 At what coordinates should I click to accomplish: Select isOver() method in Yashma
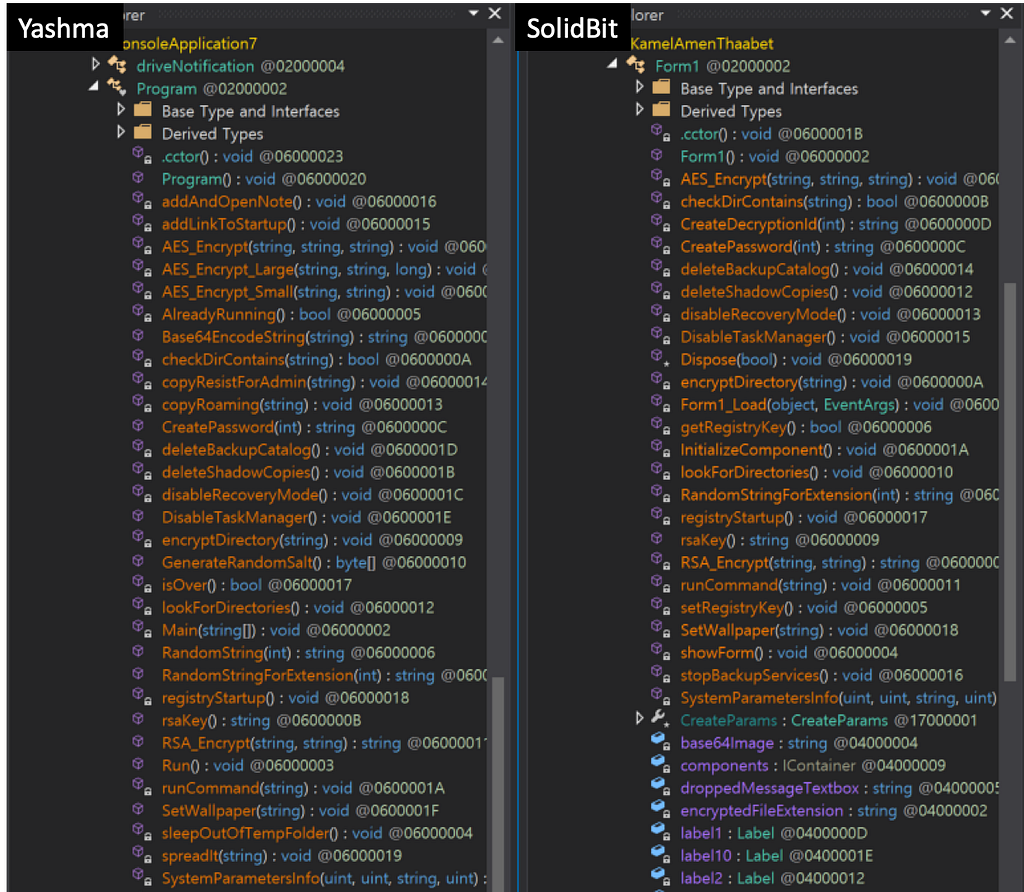pyautogui.click(x=257, y=585)
